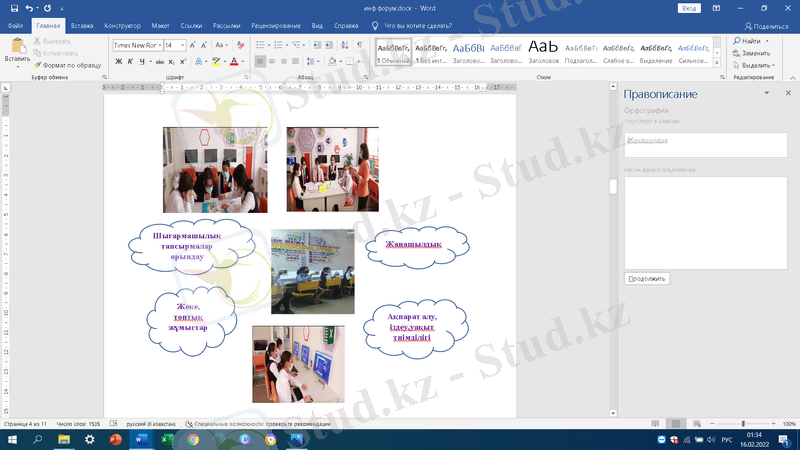Click the Поделиться share button

(766, 25)
